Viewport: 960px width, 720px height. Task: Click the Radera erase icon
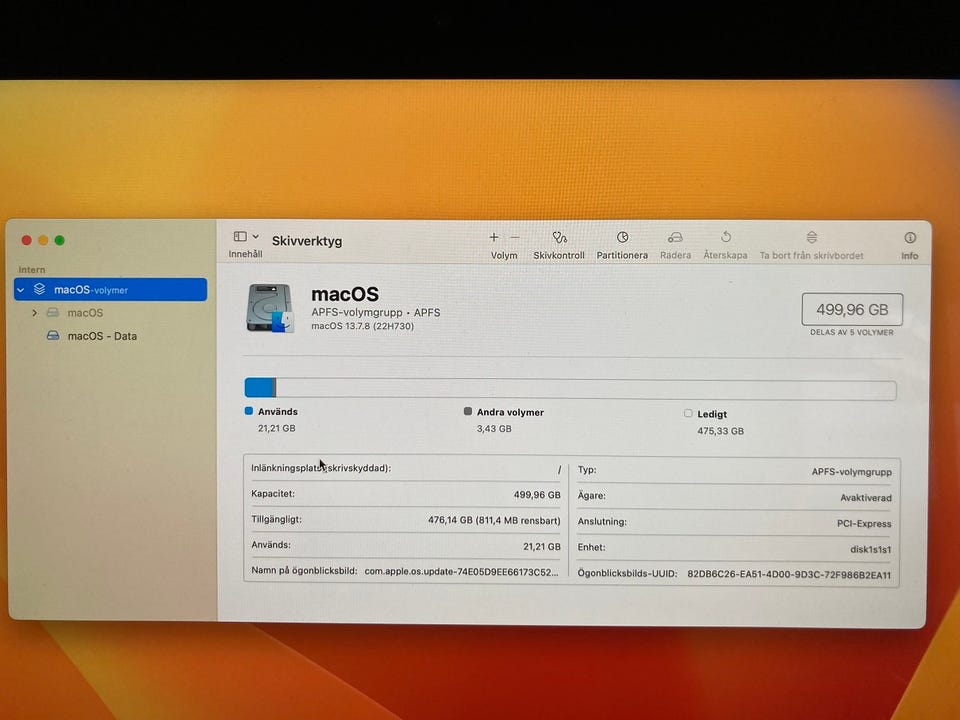point(675,237)
